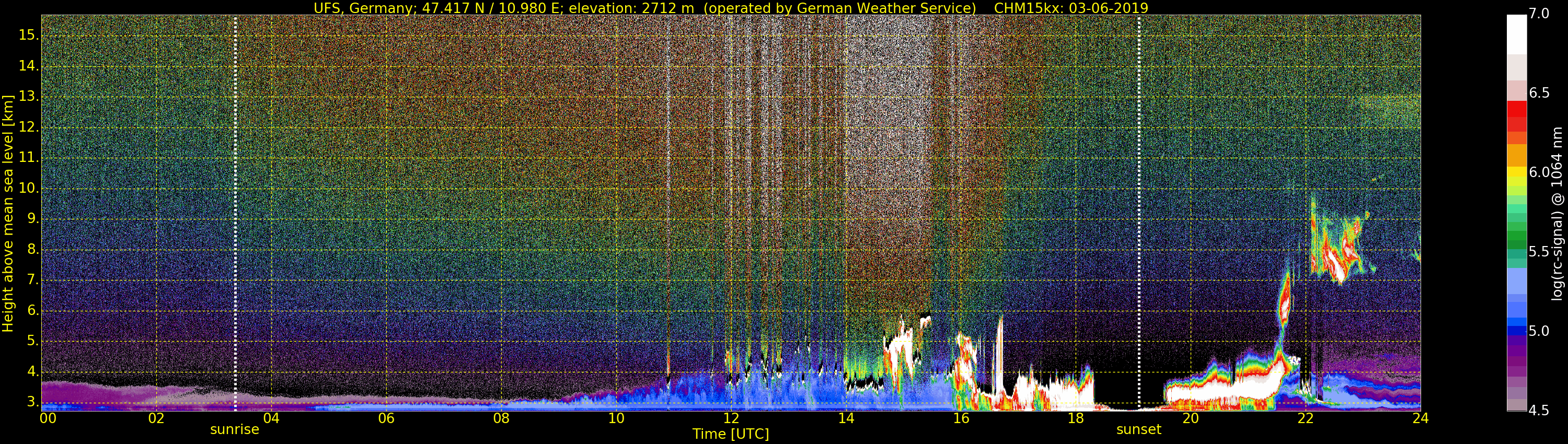Click the '13.' height axis tick label

coord(29,96)
